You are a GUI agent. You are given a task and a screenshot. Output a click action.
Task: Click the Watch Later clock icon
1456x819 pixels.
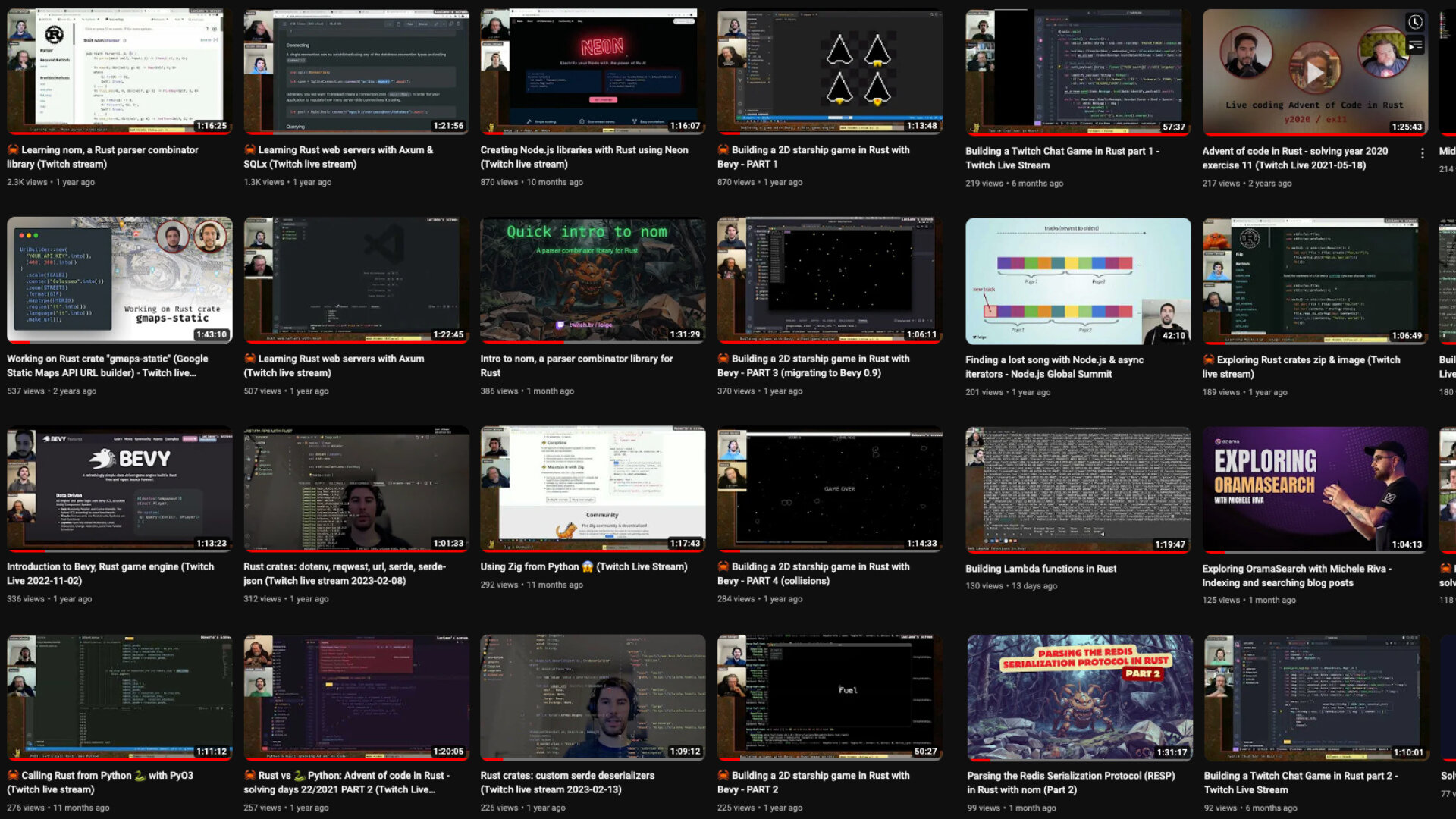[1415, 23]
